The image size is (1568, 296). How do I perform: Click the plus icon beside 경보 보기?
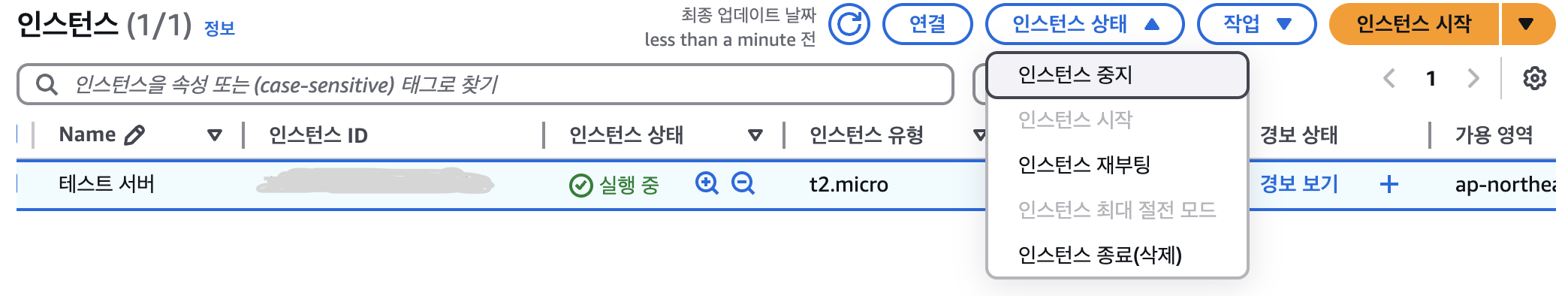(x=1389, y=184)
